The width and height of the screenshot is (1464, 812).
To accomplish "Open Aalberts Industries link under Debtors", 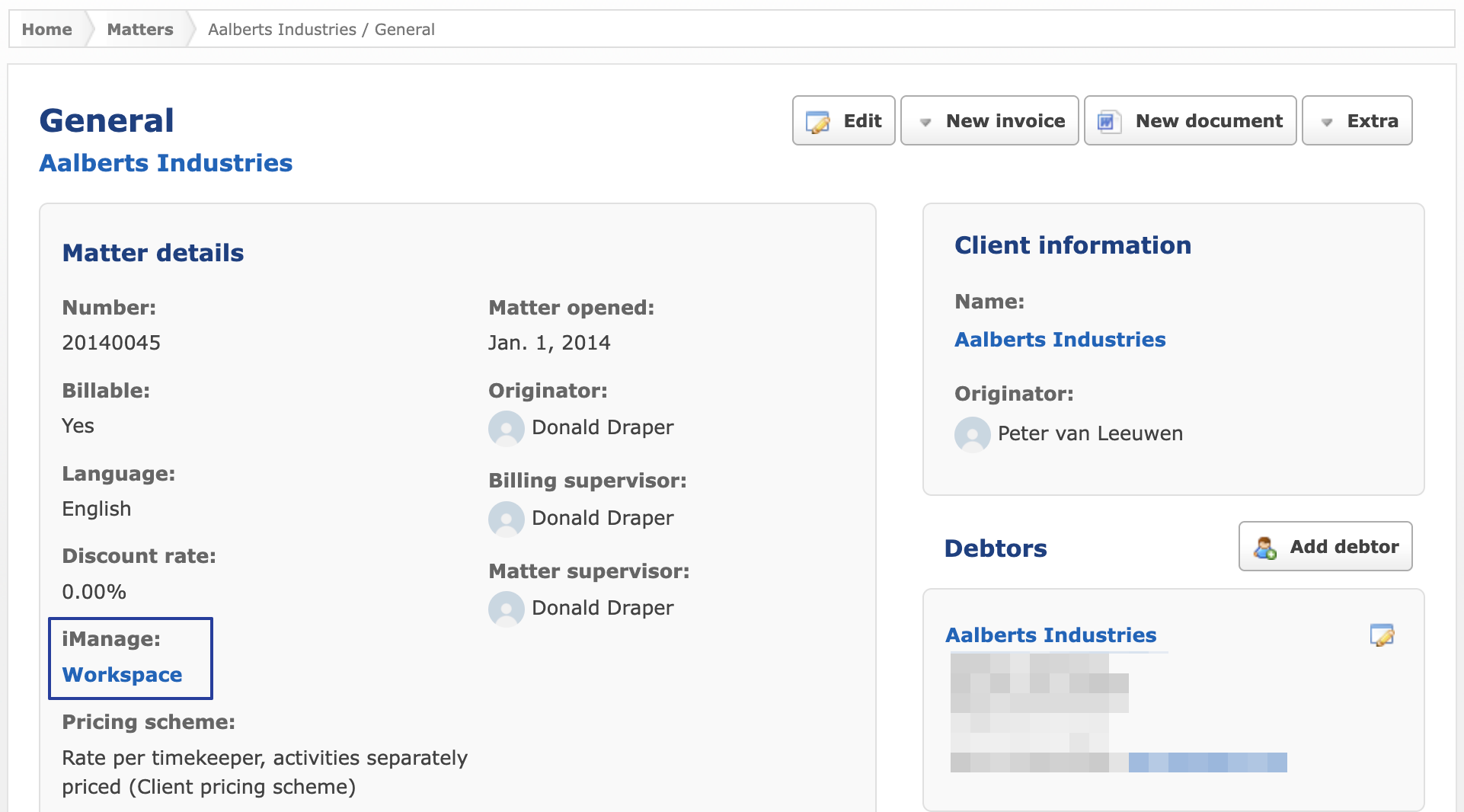I will tap(1051, 635).
